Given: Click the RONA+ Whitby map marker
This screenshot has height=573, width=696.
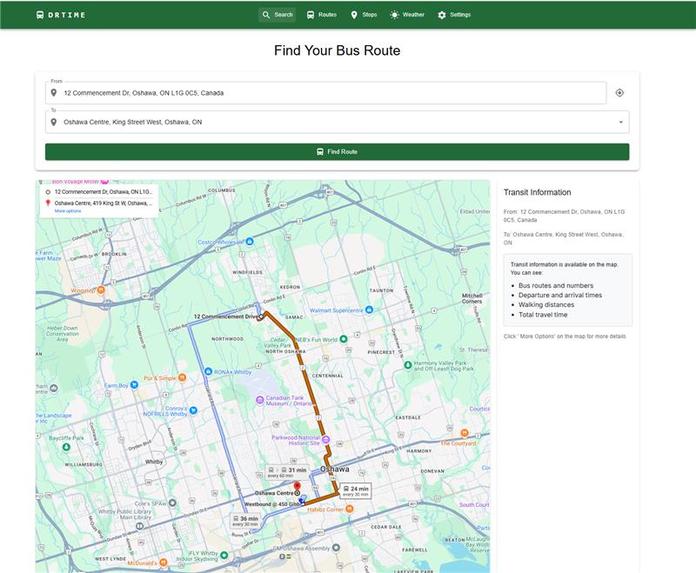Looking at the screenshot, I should [x=208, y=371].
